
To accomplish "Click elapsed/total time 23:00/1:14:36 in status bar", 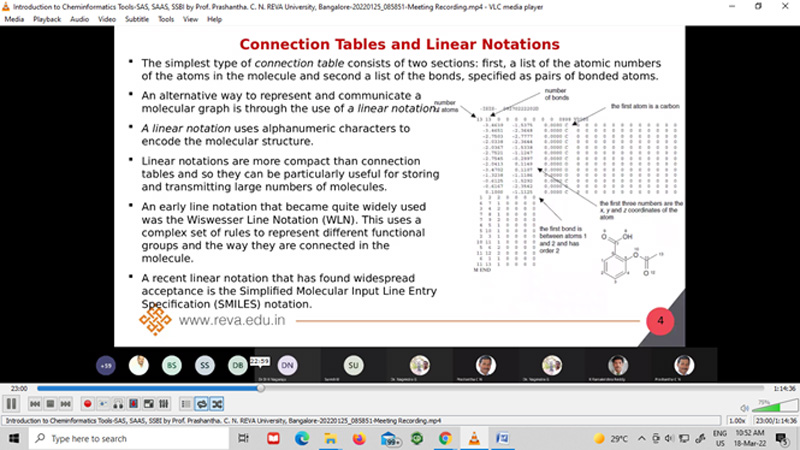I will point(776,421).
